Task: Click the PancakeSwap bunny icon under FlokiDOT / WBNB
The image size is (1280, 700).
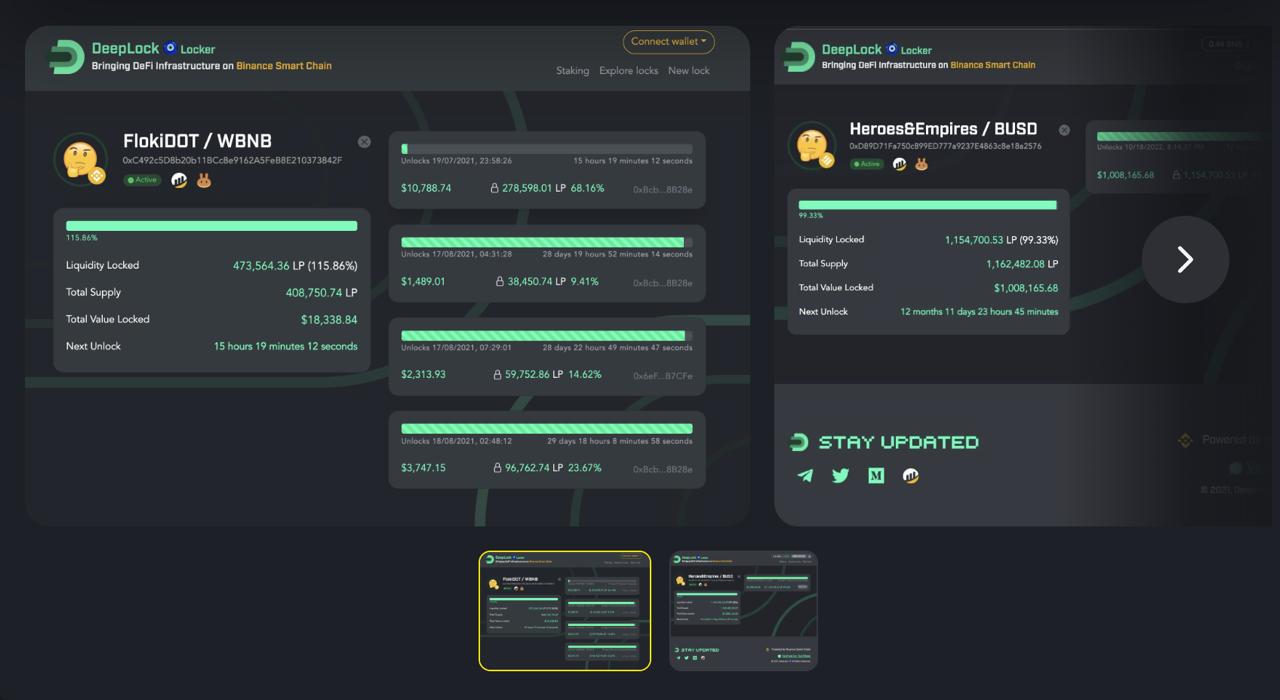Action: pos(204,181)
